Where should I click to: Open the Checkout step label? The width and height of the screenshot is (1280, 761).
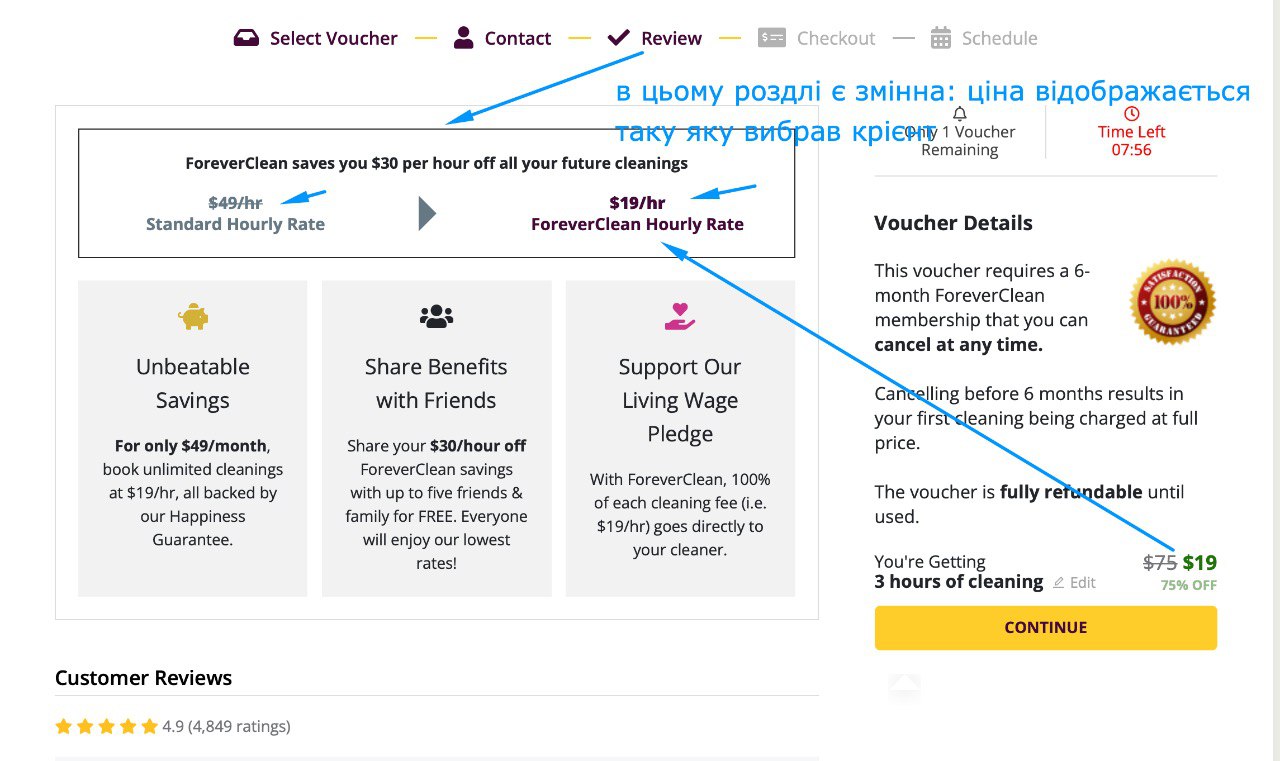coord(836,38)
